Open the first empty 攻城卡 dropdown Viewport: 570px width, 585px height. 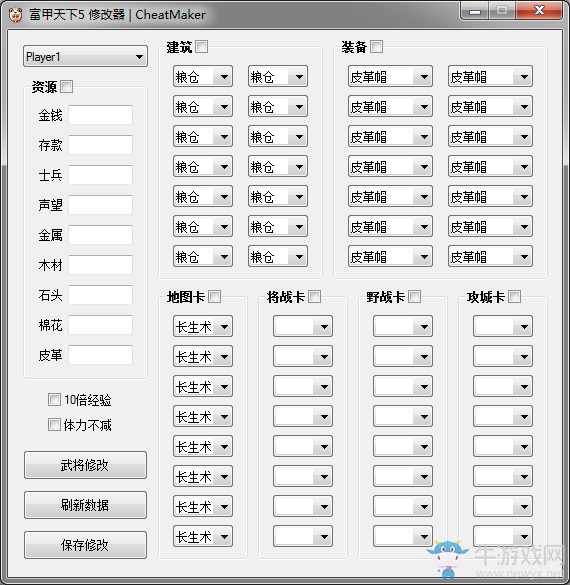click(x=502, y=326)
